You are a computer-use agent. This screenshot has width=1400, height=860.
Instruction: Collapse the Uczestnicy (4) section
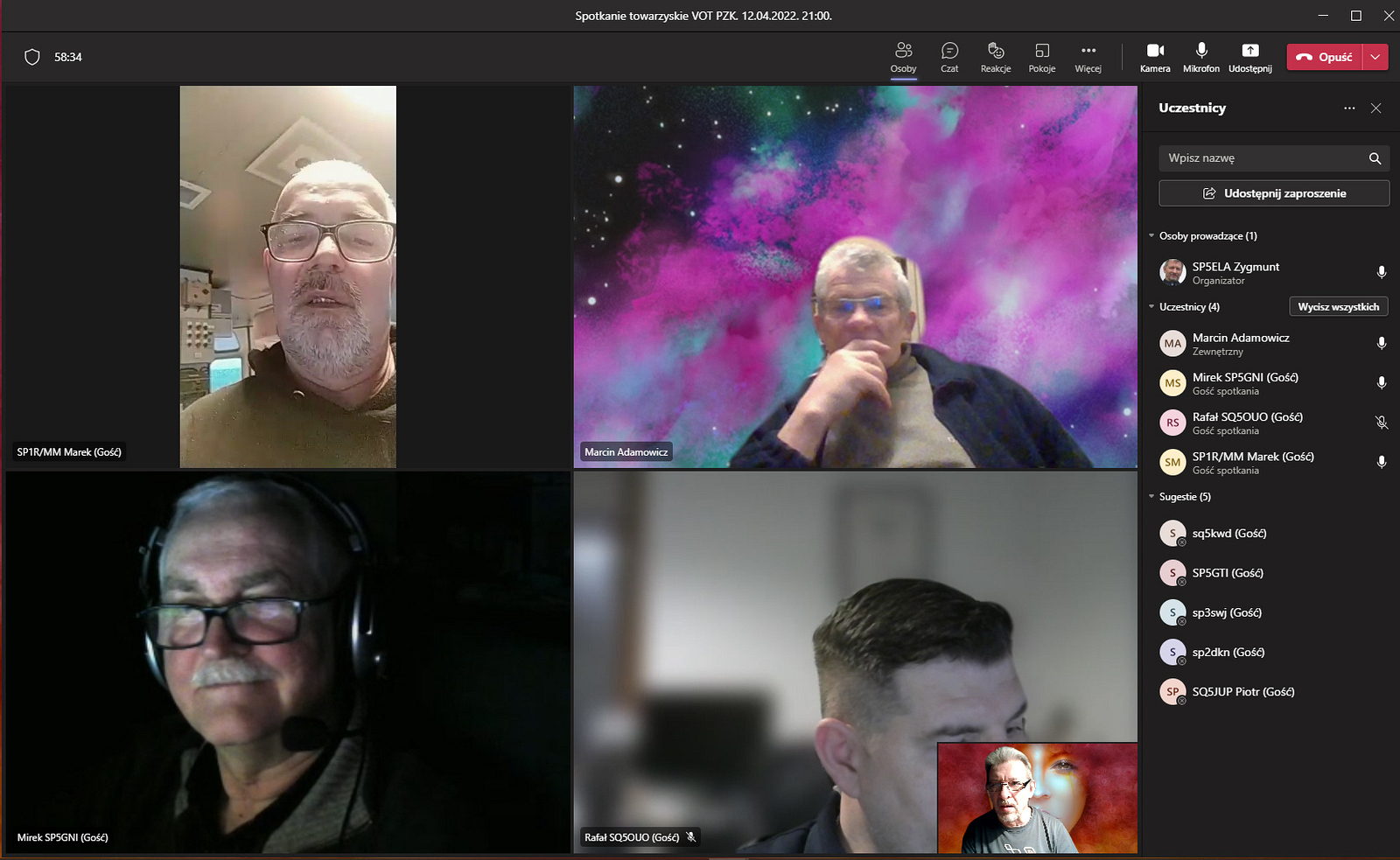pos(1151,306)
